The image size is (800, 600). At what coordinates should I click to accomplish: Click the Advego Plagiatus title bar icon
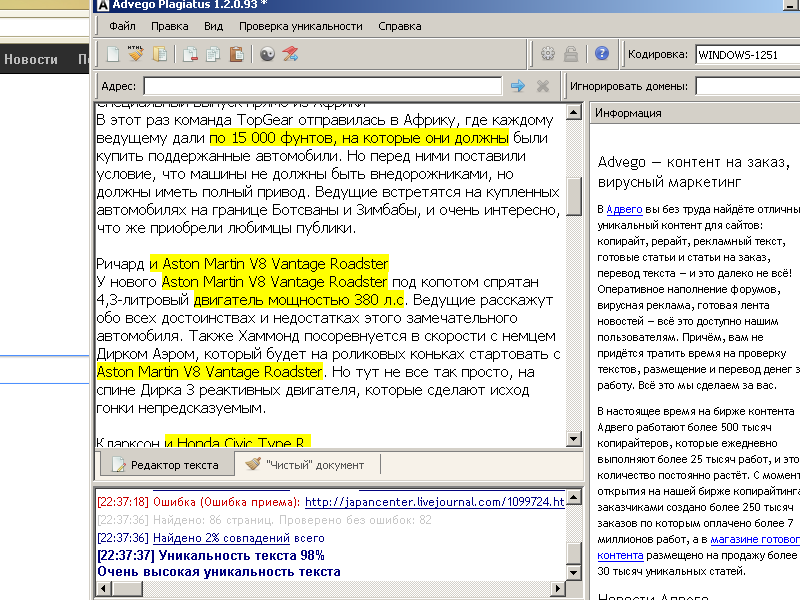click(103, 5)
